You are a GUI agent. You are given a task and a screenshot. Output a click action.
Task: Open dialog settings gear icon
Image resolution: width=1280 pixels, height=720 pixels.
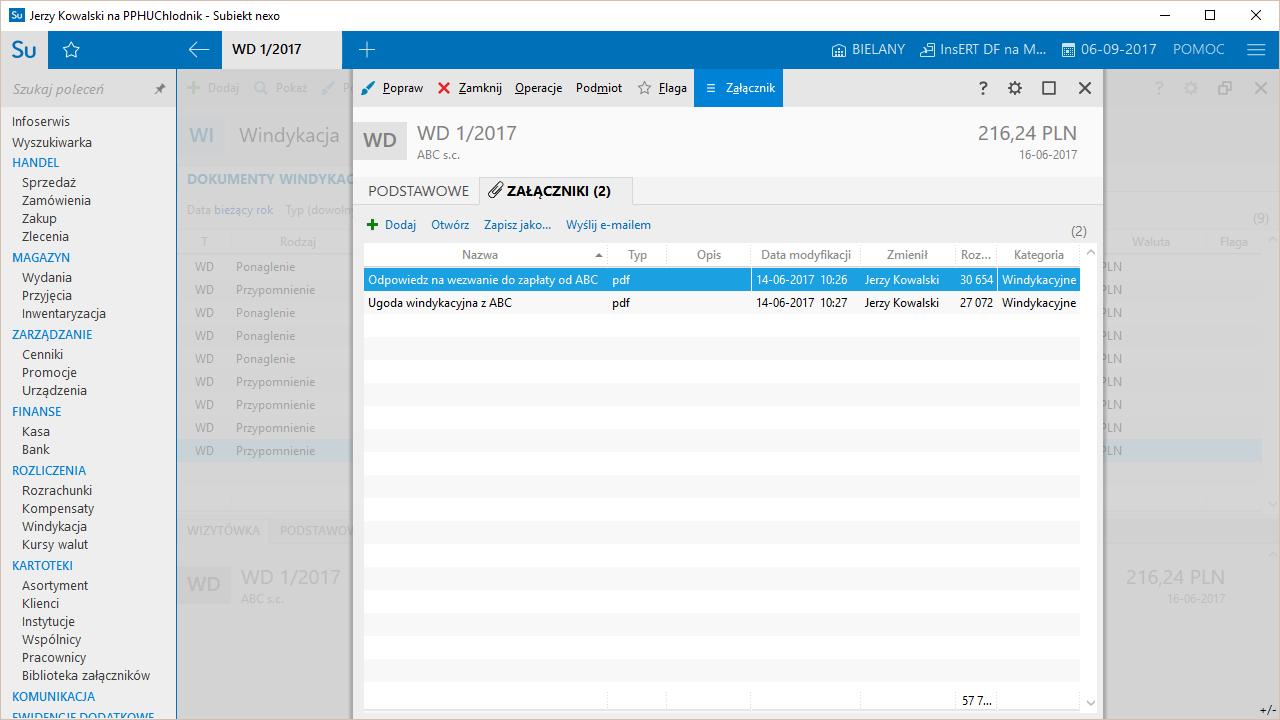[1015, 88]
